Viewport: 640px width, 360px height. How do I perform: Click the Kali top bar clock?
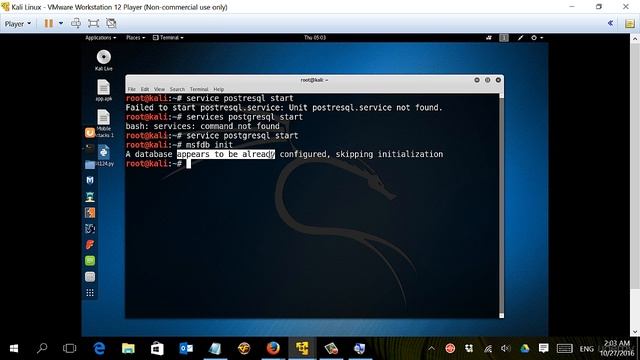point(315,38)
